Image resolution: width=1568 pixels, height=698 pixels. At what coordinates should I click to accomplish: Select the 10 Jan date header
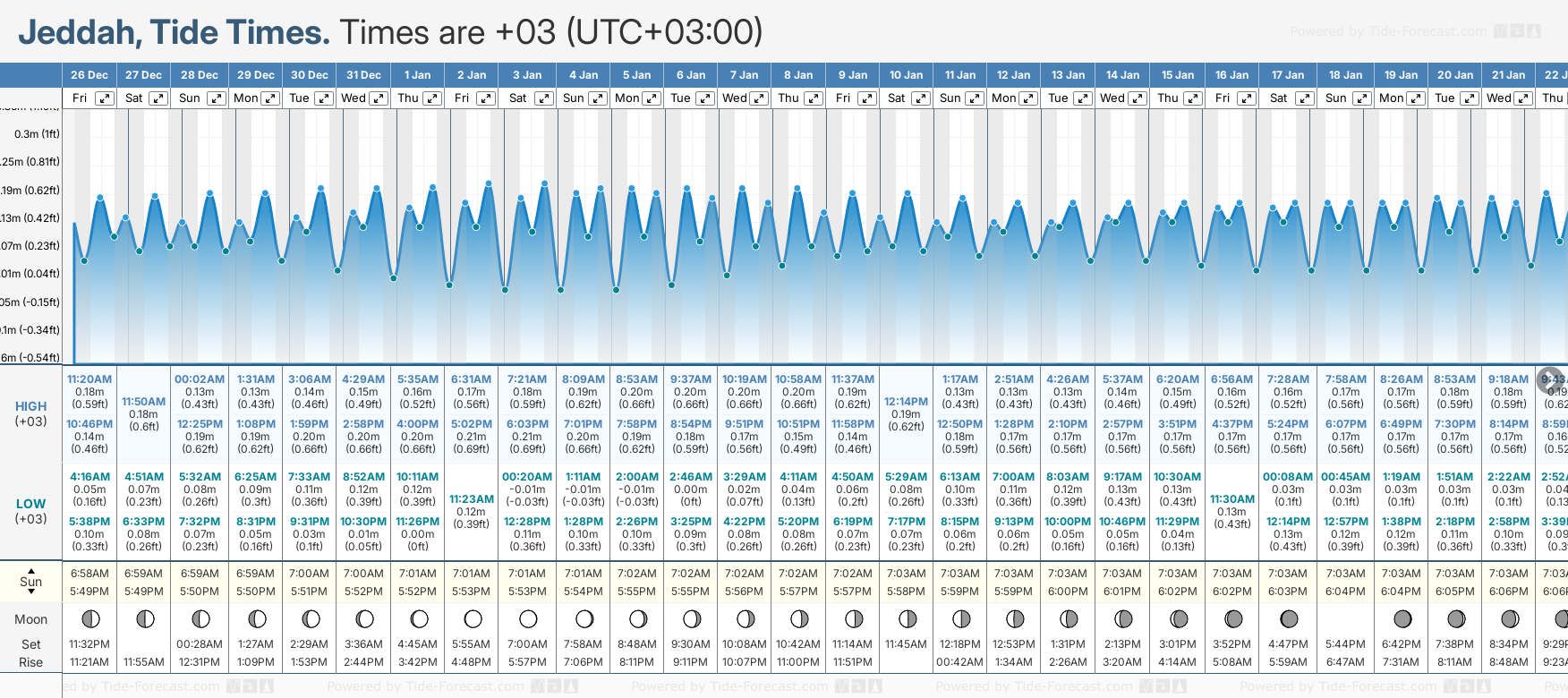click(x=906, y=75)
